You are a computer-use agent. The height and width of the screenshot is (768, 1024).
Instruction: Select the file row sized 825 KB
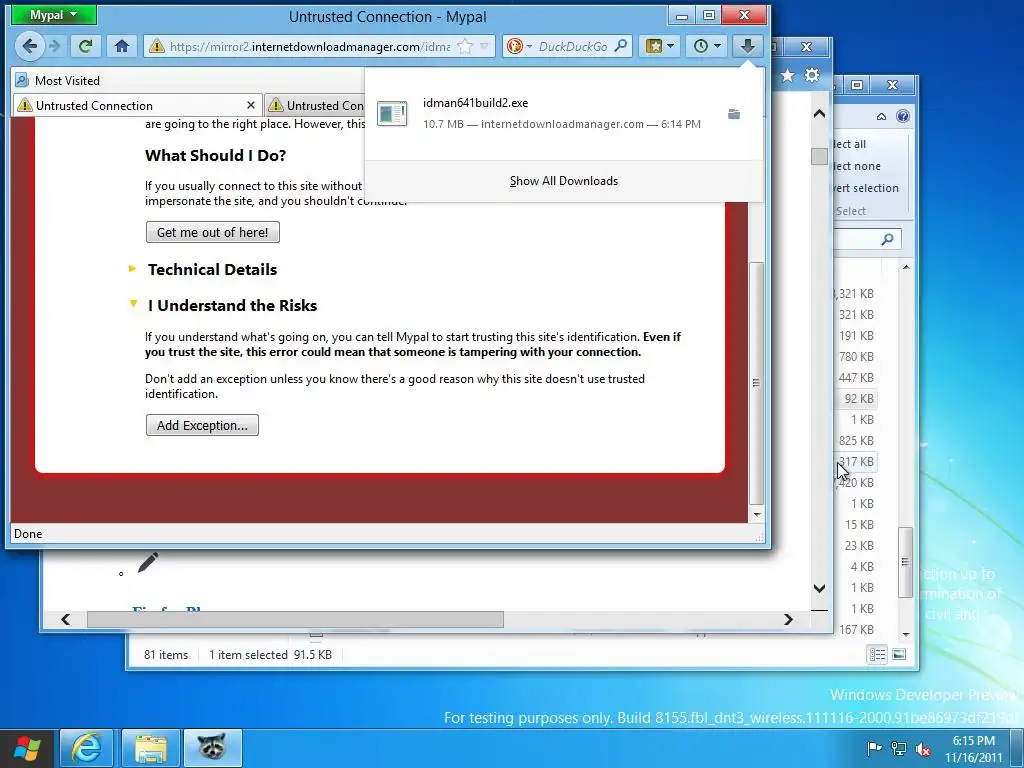(857, 440)
